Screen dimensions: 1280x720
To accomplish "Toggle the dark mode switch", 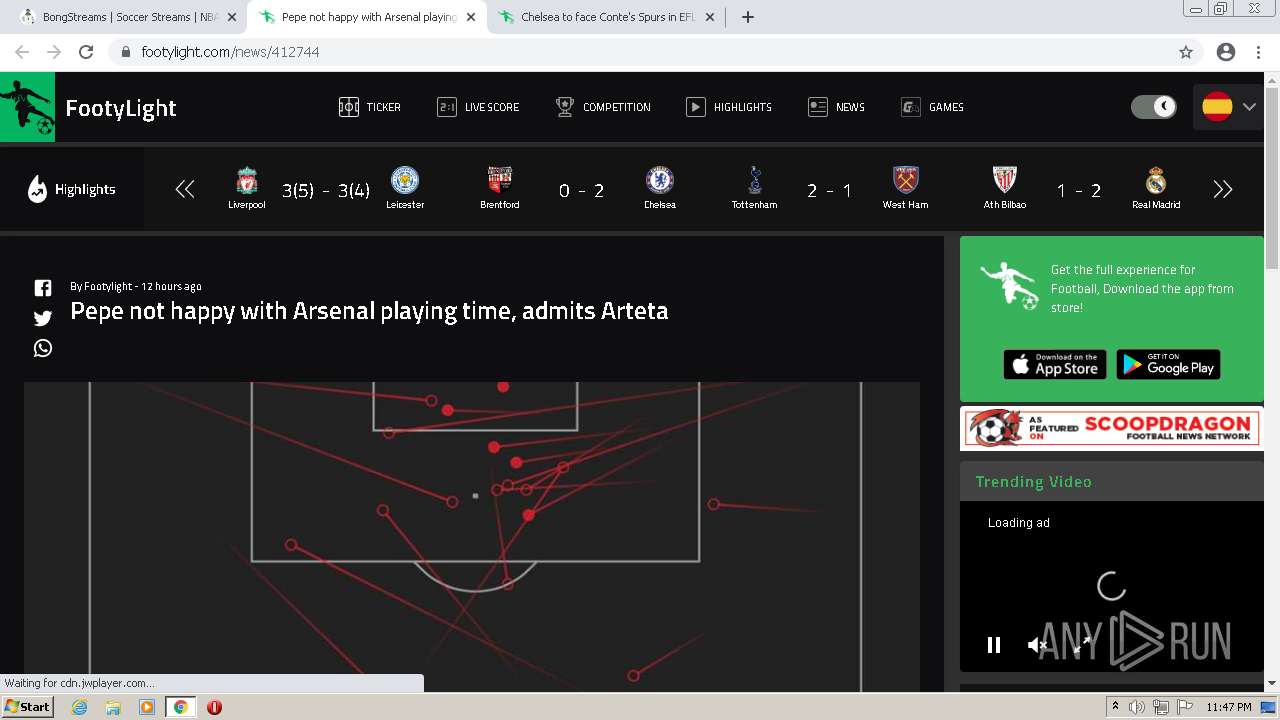I will (x=1154, y=107).
